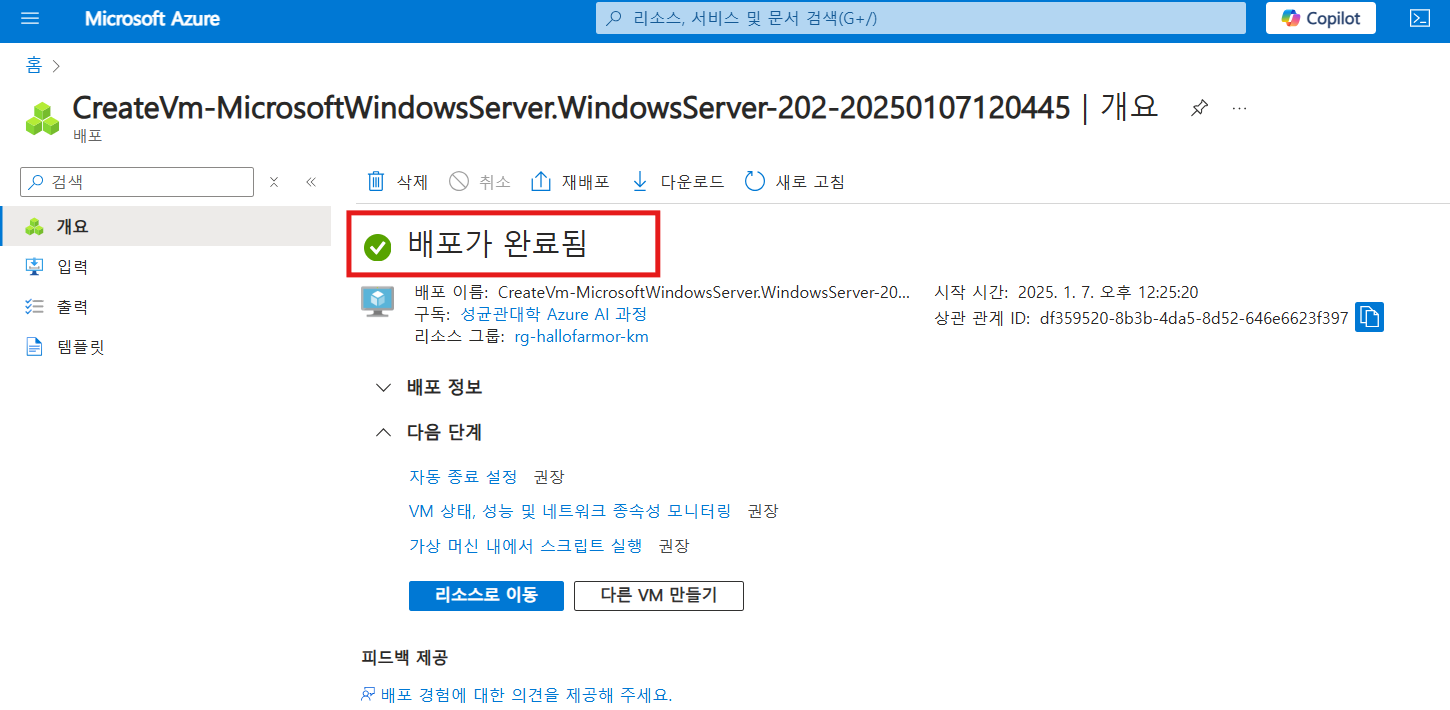Click the 재배포 toolbar button
Image resolution: width=1450 pixels, height=710 pixels.
coord(570,181)
